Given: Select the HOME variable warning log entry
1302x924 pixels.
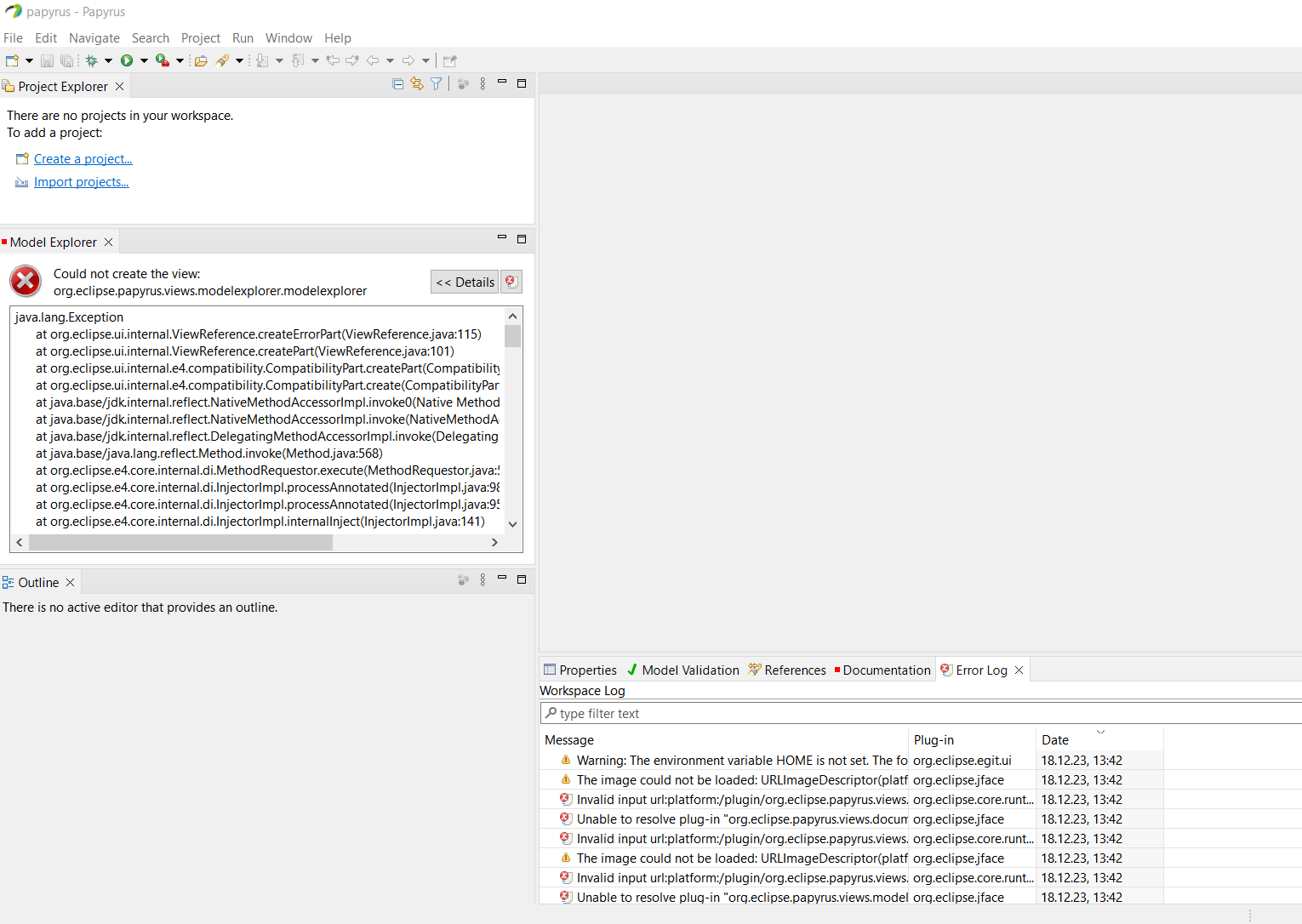Looking at the screenshot, I should pyautogui.click(x=851, y=761).
